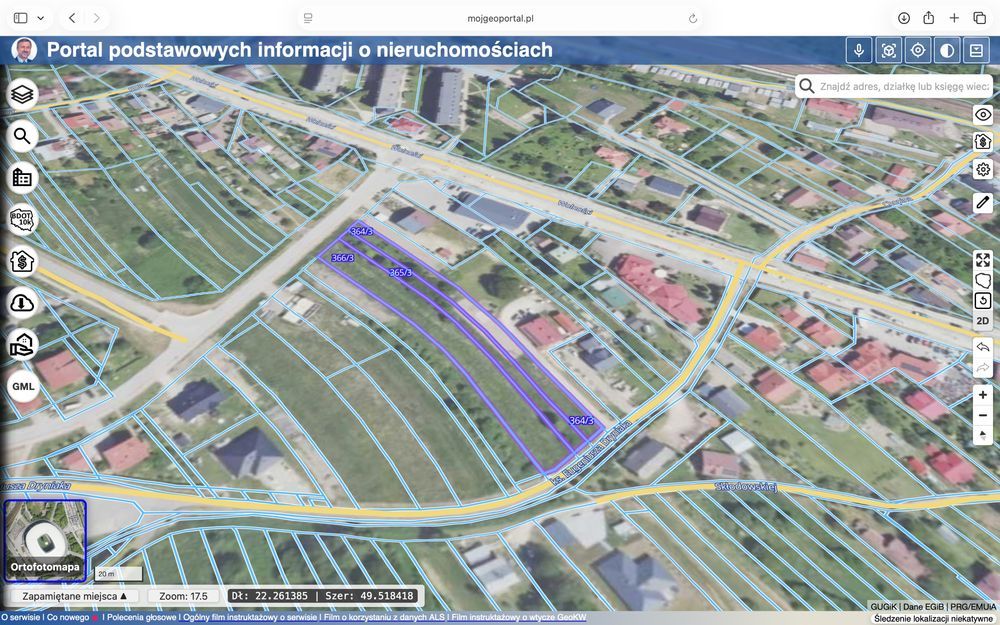Viewport: 1000px width, 625px height.
Task: Open the 'Polecenia głosowe' link
Action: coord(142,618)
